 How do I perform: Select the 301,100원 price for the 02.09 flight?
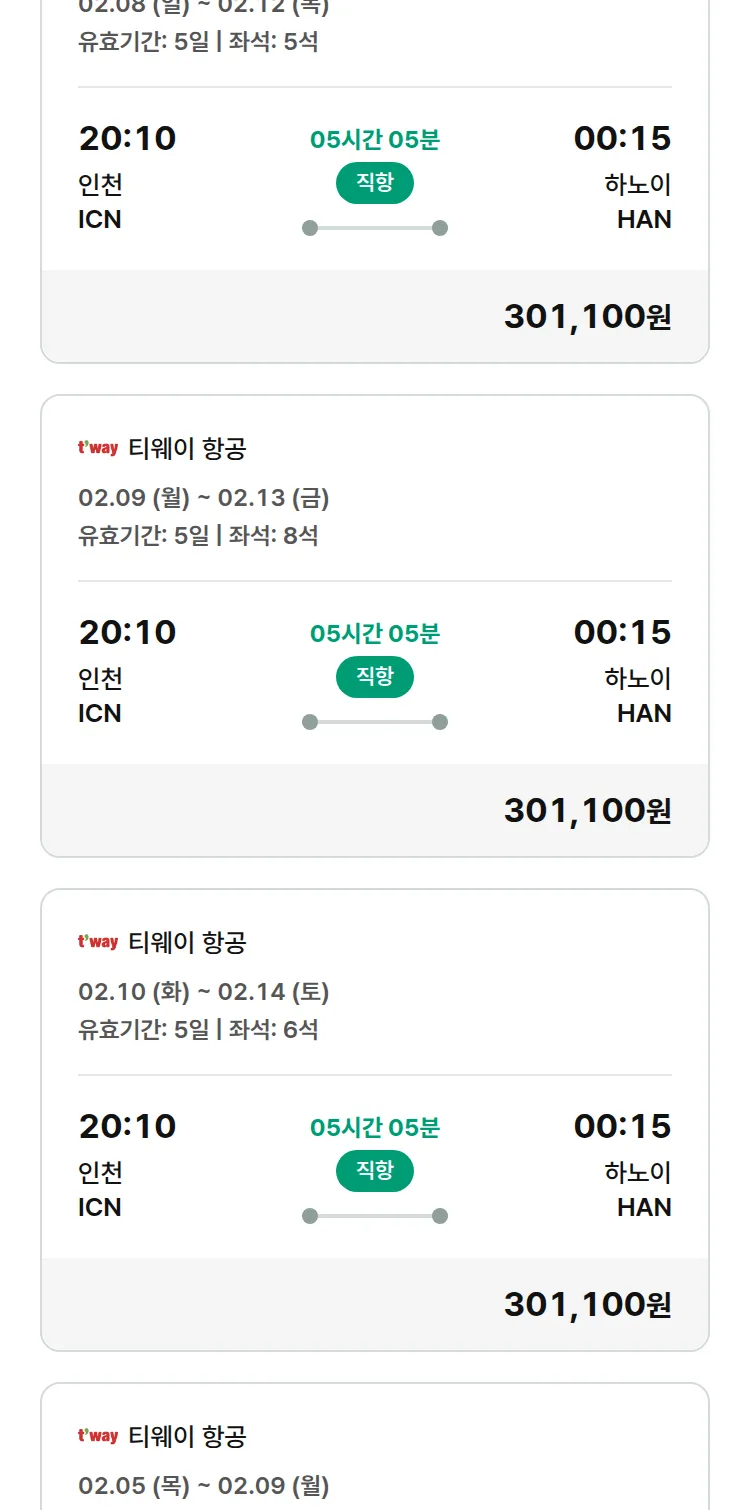587,810
